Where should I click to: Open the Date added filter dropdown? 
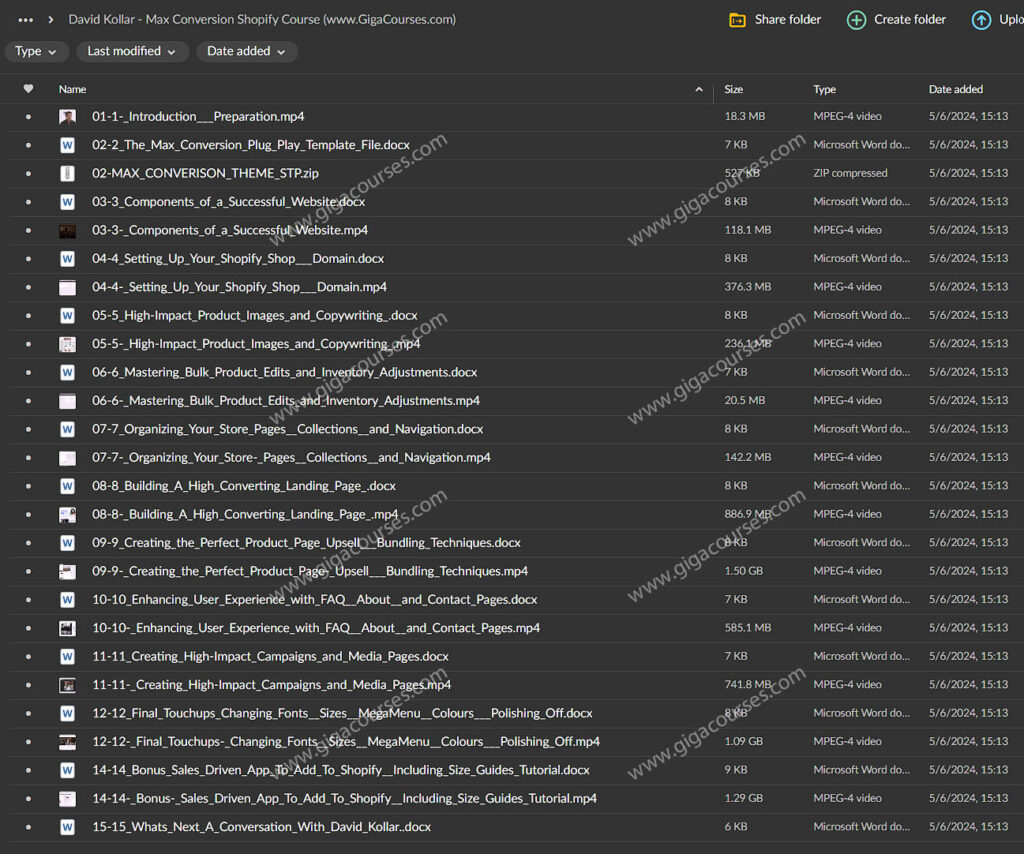point(246,51)
